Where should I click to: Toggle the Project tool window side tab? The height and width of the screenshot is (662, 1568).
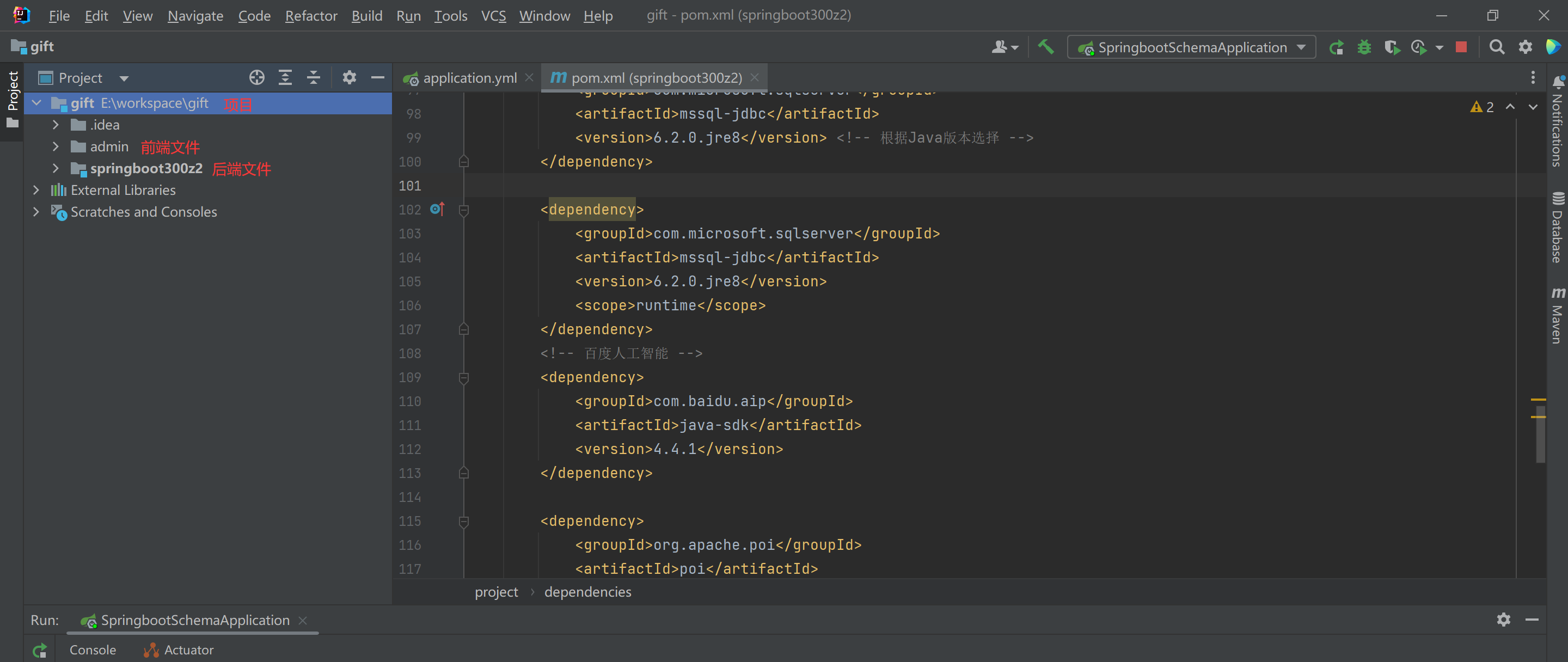(x=12, y=99)
